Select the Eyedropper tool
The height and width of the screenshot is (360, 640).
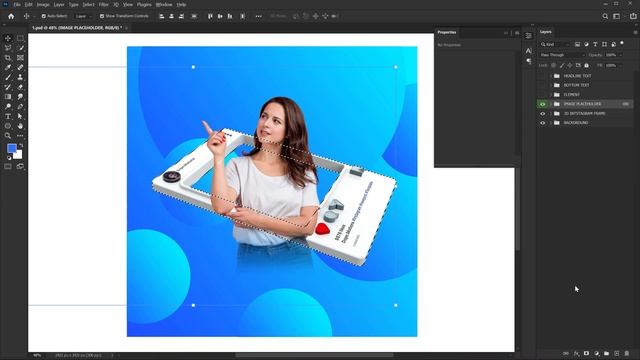tap(8, 67)
